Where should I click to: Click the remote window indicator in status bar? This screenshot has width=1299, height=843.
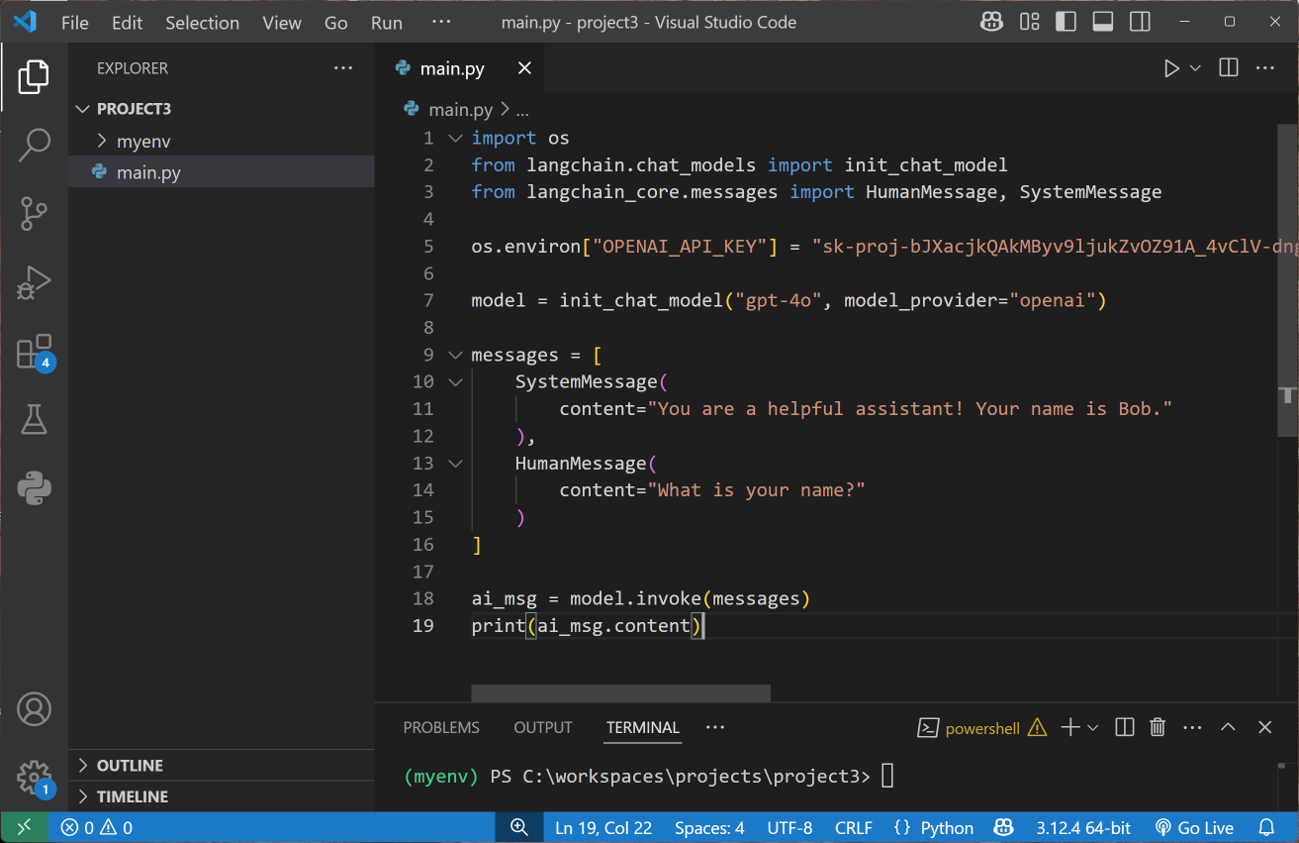click(x=24, y=827)
